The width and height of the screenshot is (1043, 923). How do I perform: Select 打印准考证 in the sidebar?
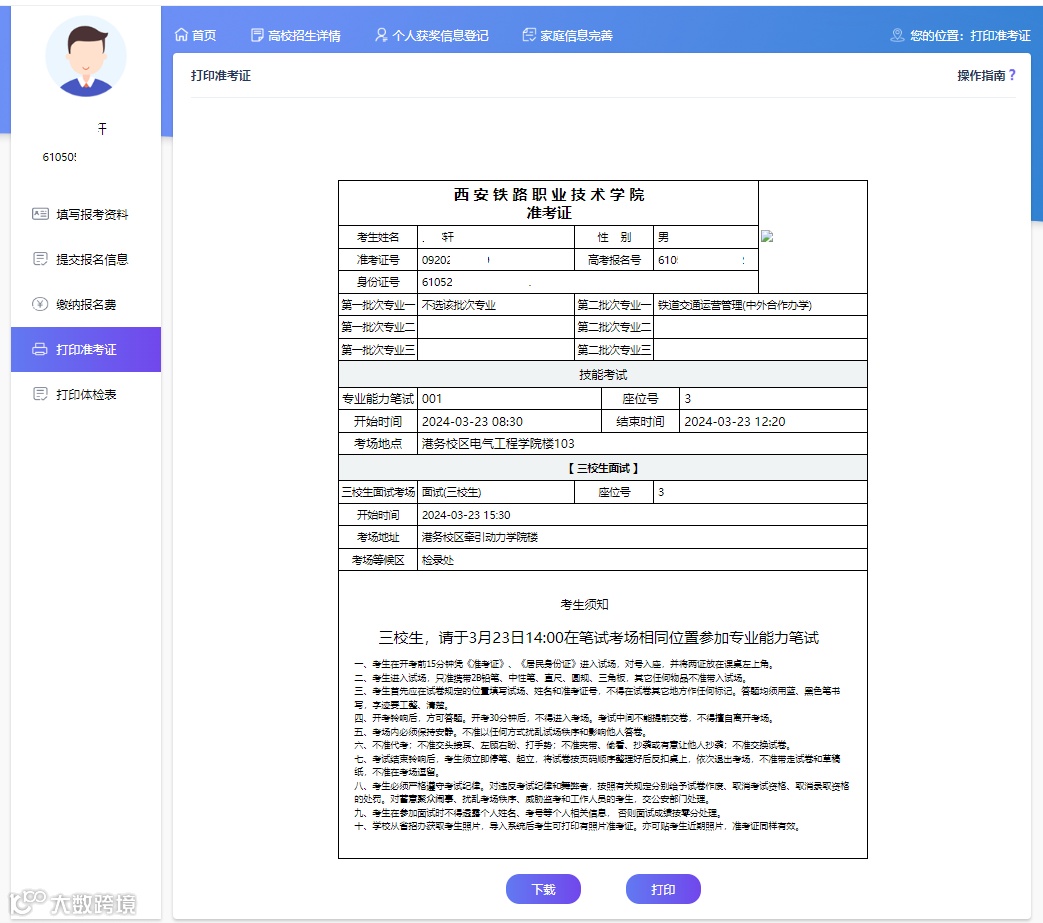(x=86, y=349)
